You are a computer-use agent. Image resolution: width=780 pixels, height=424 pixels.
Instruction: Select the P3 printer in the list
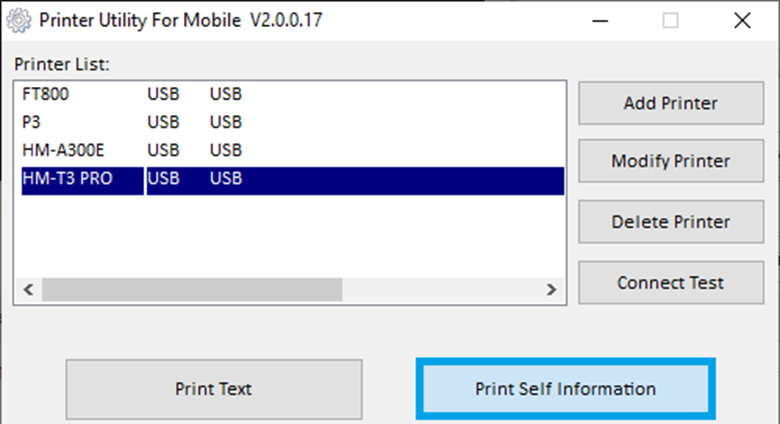coord(31,123)
